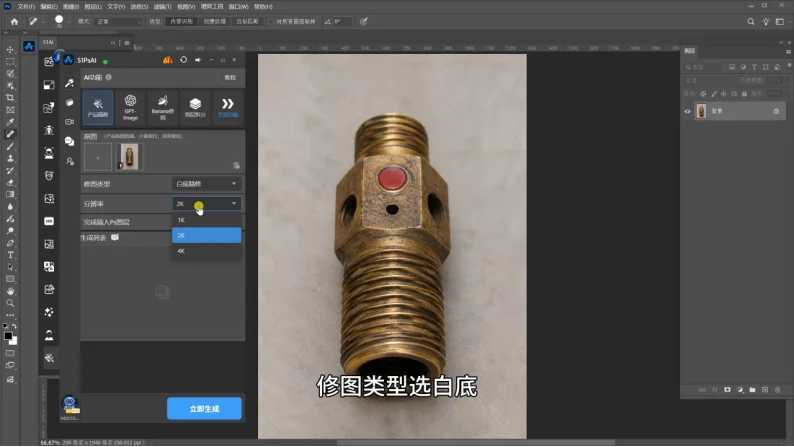Open the 滤镜(T) menu
794x447 pixels.
click(163, 7)
